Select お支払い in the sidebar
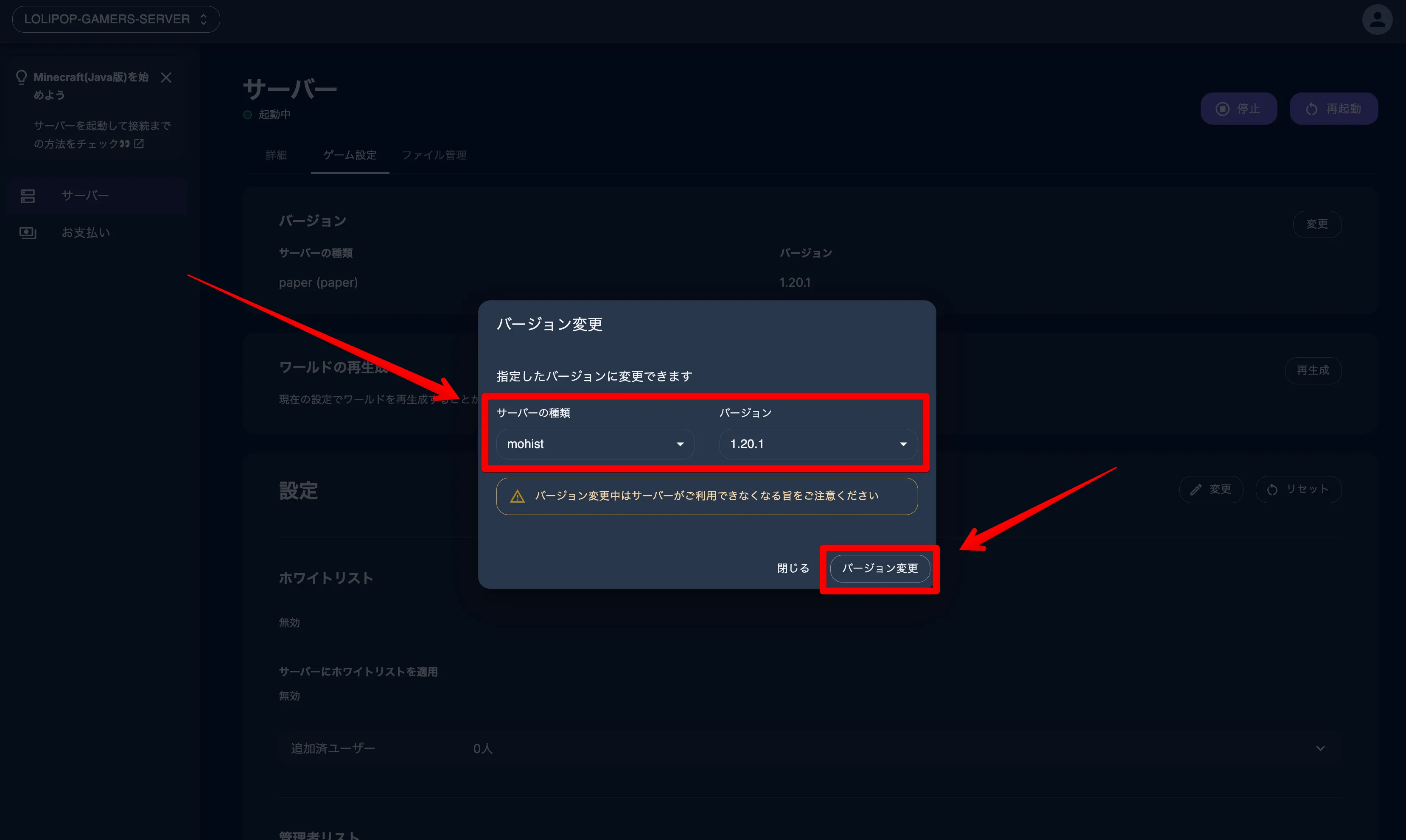 [x=97, y=232]
